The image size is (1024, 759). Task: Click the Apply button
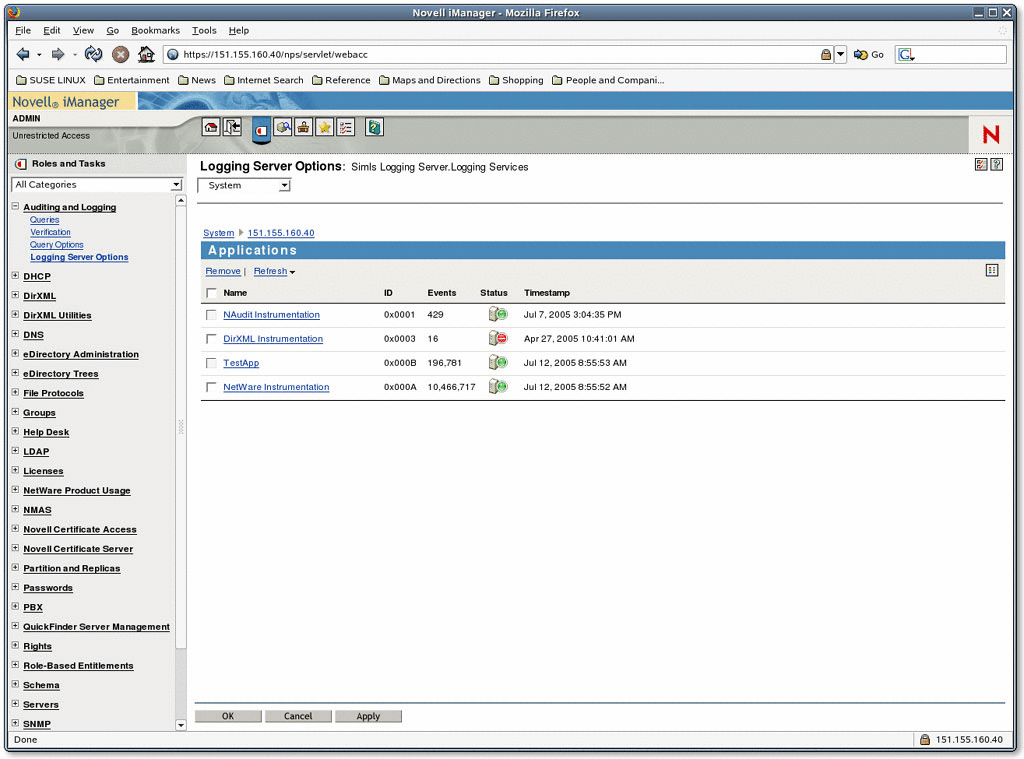pos(368,716)
